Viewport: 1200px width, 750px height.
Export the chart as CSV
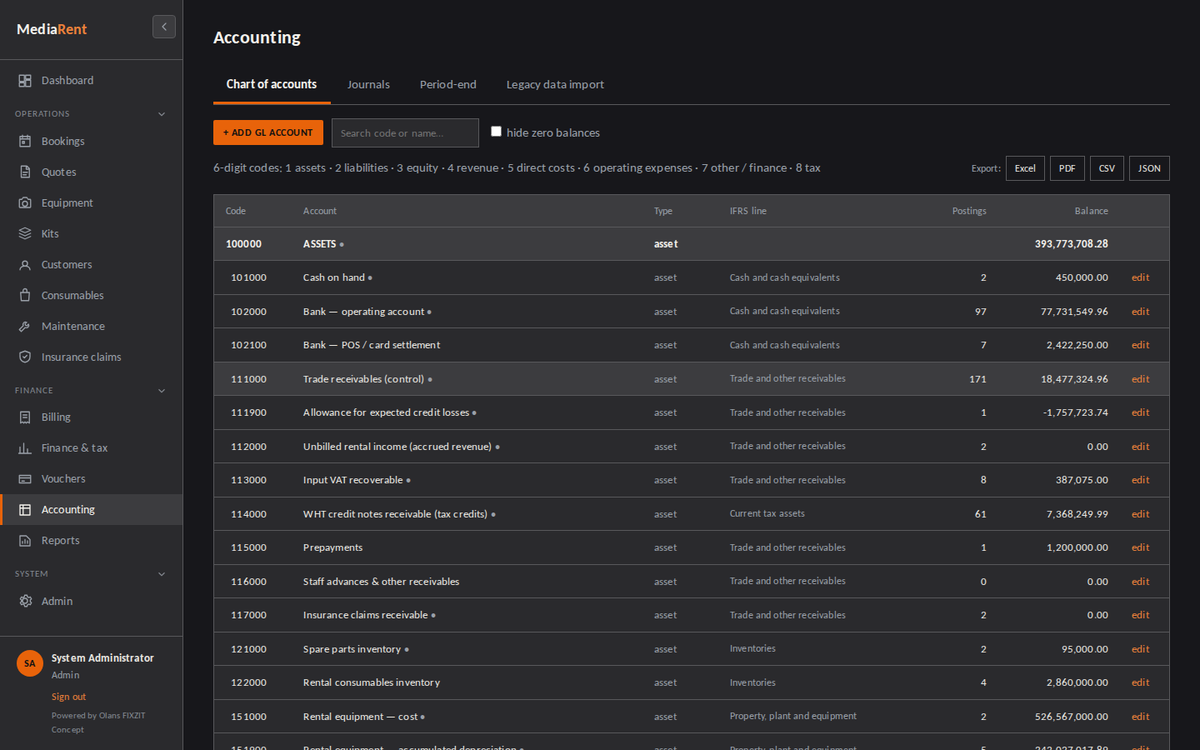pyautogui.click(x=1107, y=168)
